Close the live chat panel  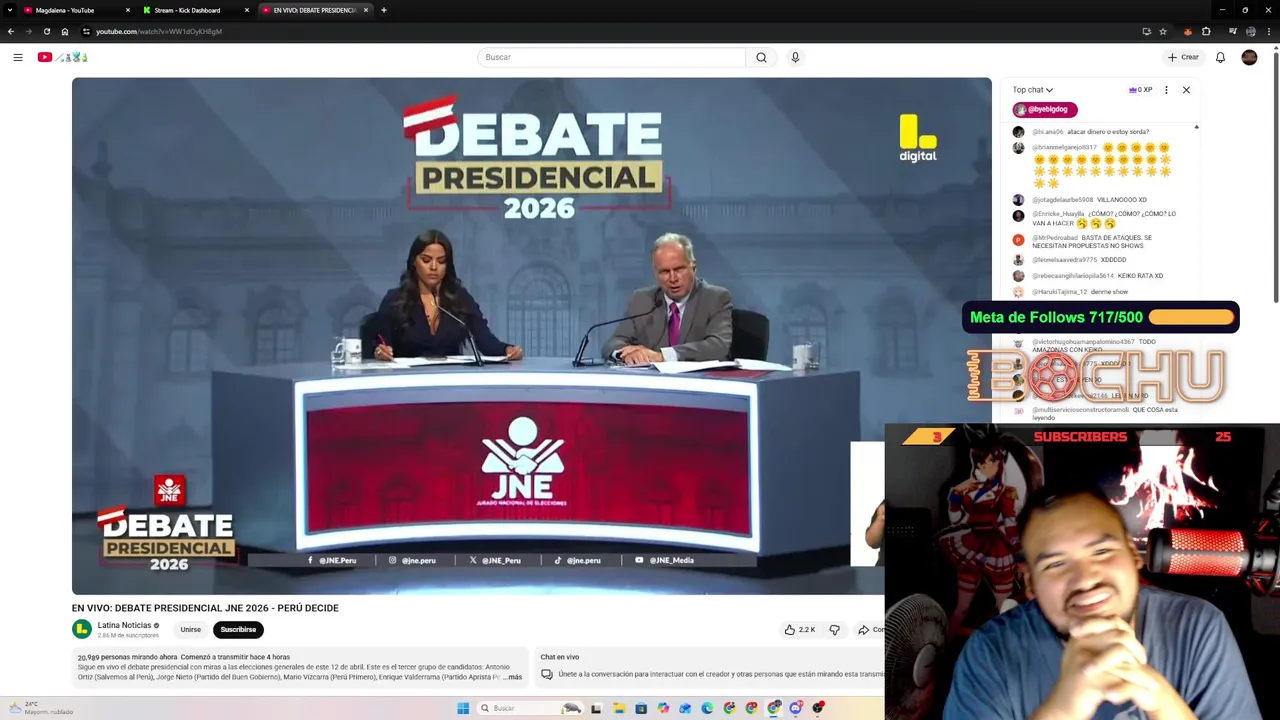pyautogui.click(x=1186, y=90)
